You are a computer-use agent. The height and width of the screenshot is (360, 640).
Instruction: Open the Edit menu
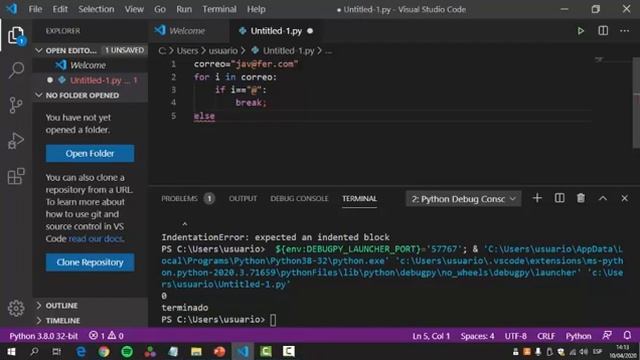[x=60, y=9]
